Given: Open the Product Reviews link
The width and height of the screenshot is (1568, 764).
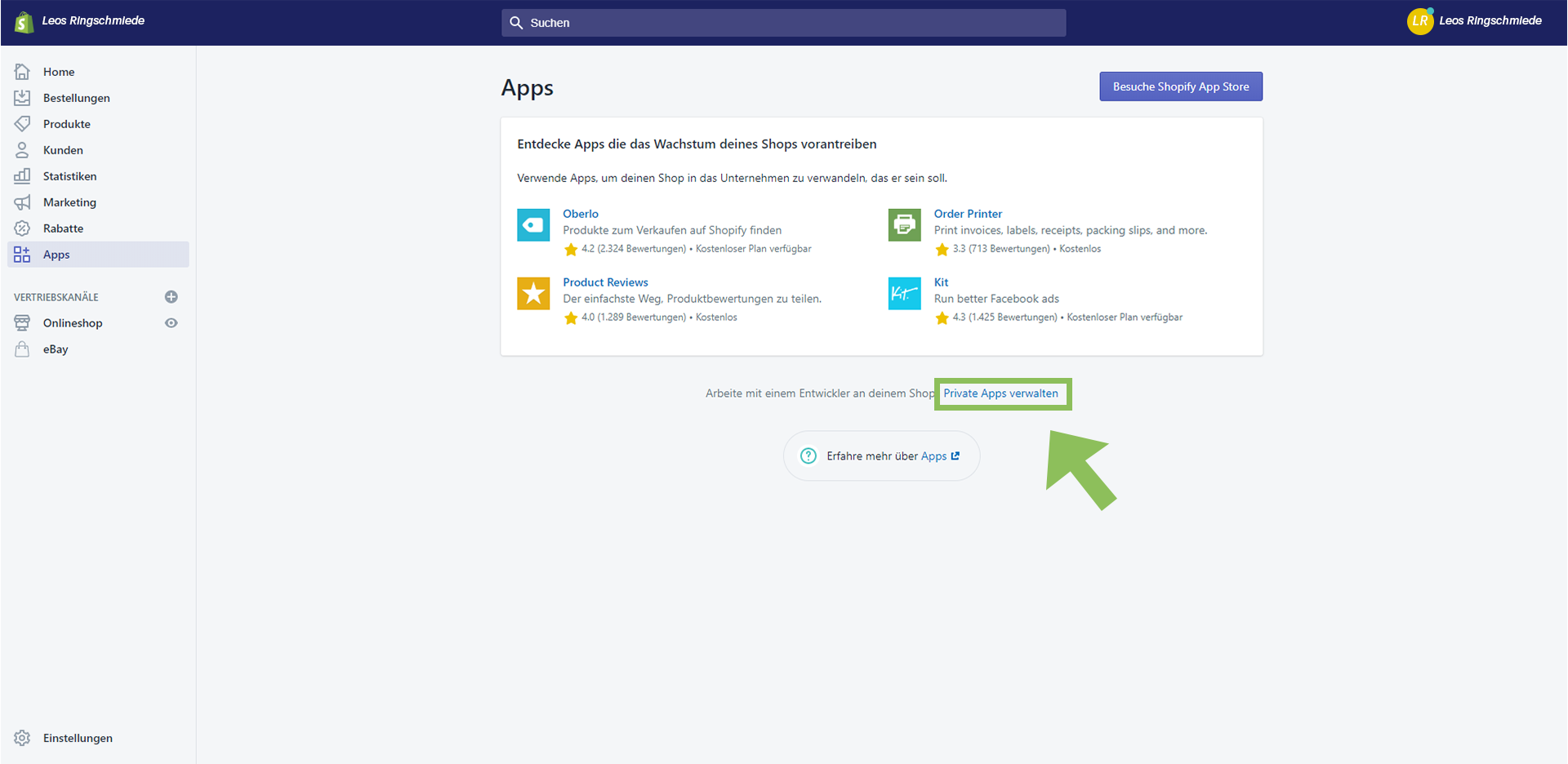Looking at the screenshot, I should [605, 282].
